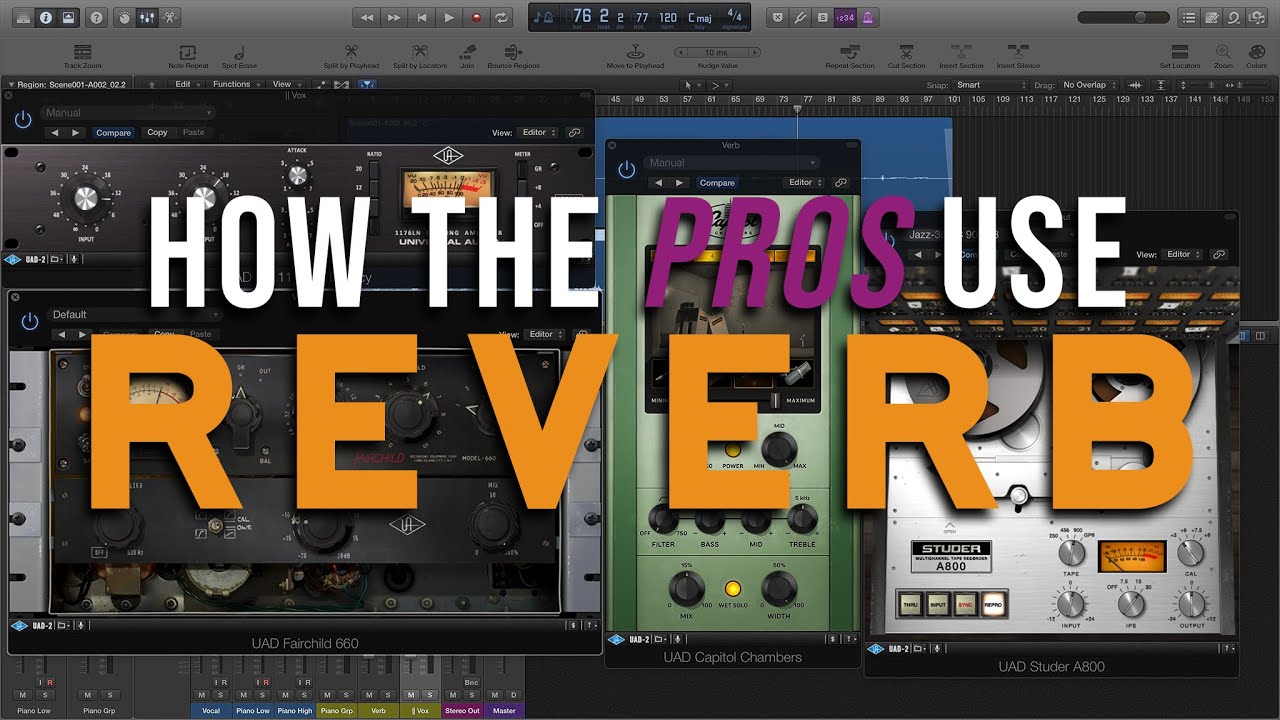Image resolution: width=1280 pixels, height=720 pixels.
Task: Click the red Record button
Action: 475,17
